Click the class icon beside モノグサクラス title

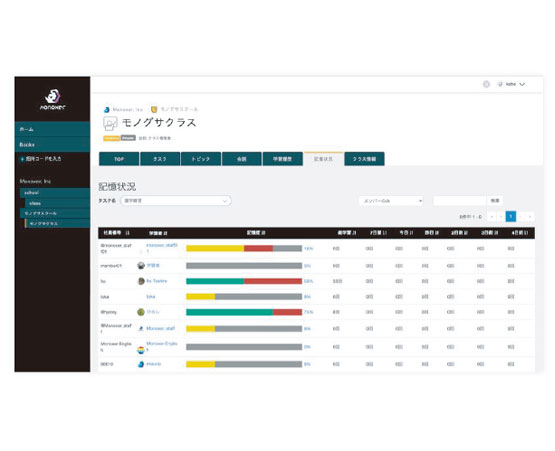[x=110, y=123]
